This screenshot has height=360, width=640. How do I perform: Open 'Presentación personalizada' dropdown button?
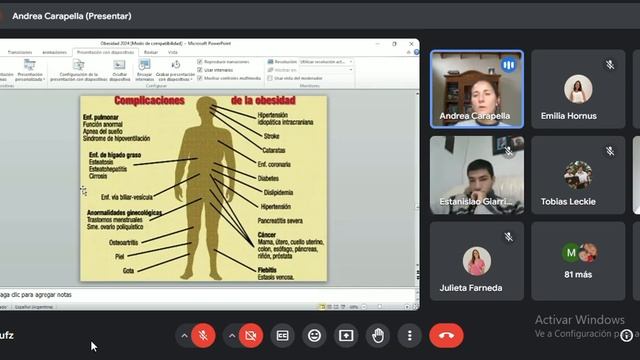pyautogui.click(x=30, y=70)
